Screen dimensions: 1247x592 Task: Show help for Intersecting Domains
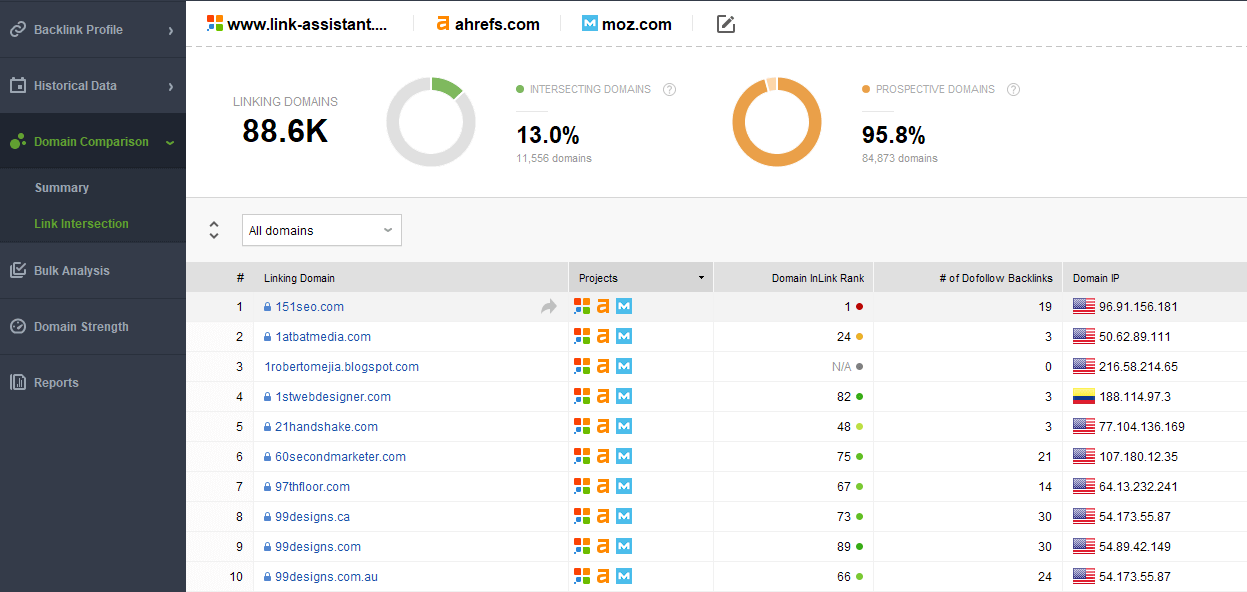pos(670,89)
